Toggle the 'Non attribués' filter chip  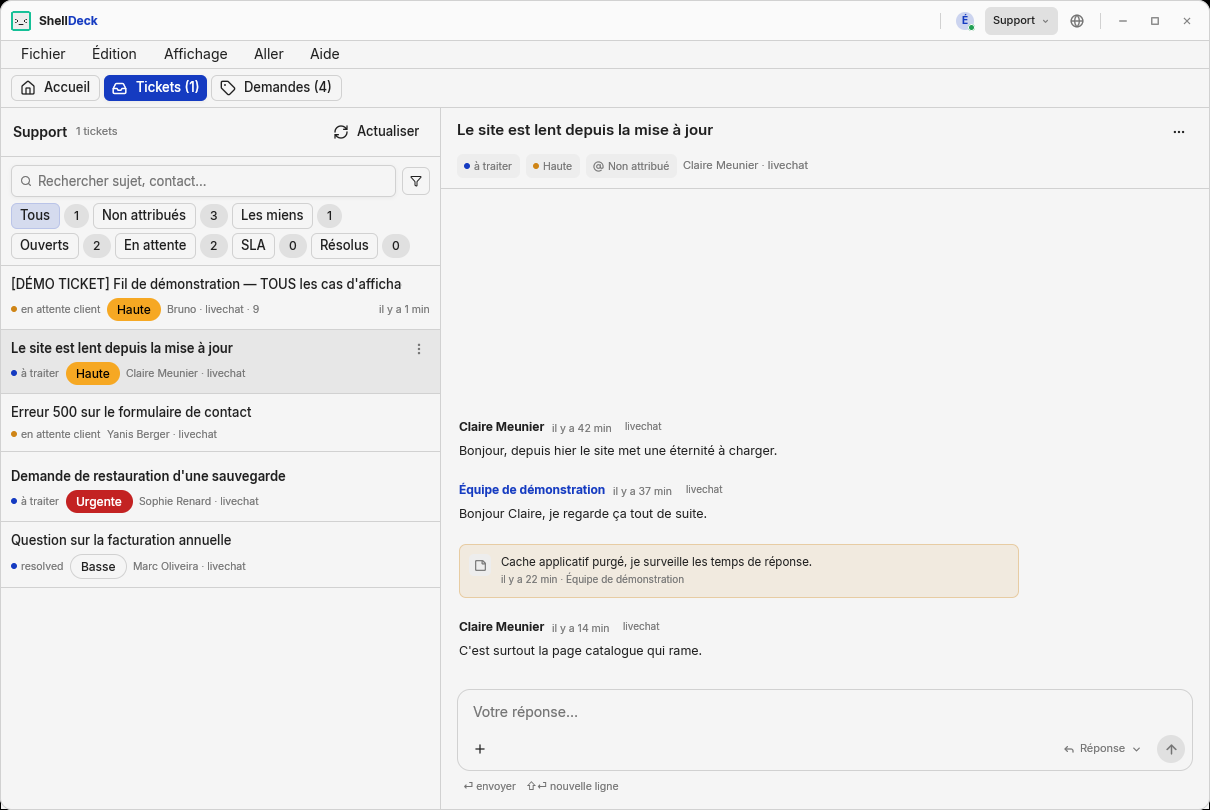[144, 216]
